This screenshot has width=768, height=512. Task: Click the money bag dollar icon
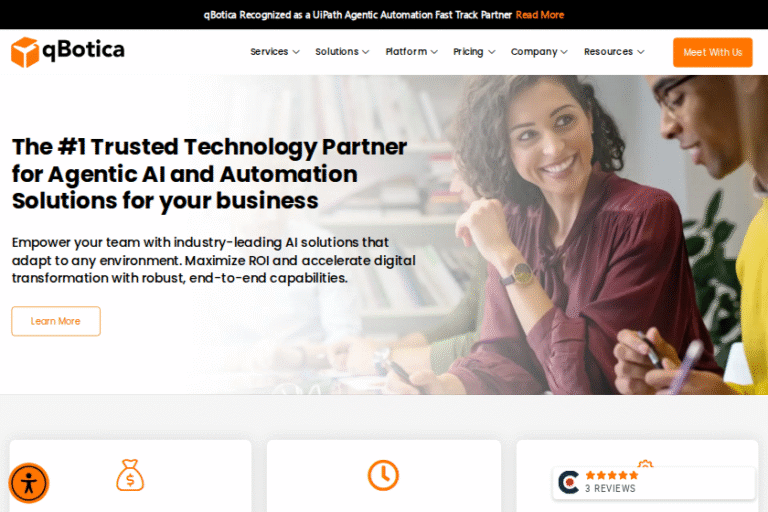click(x=130, y=475)
